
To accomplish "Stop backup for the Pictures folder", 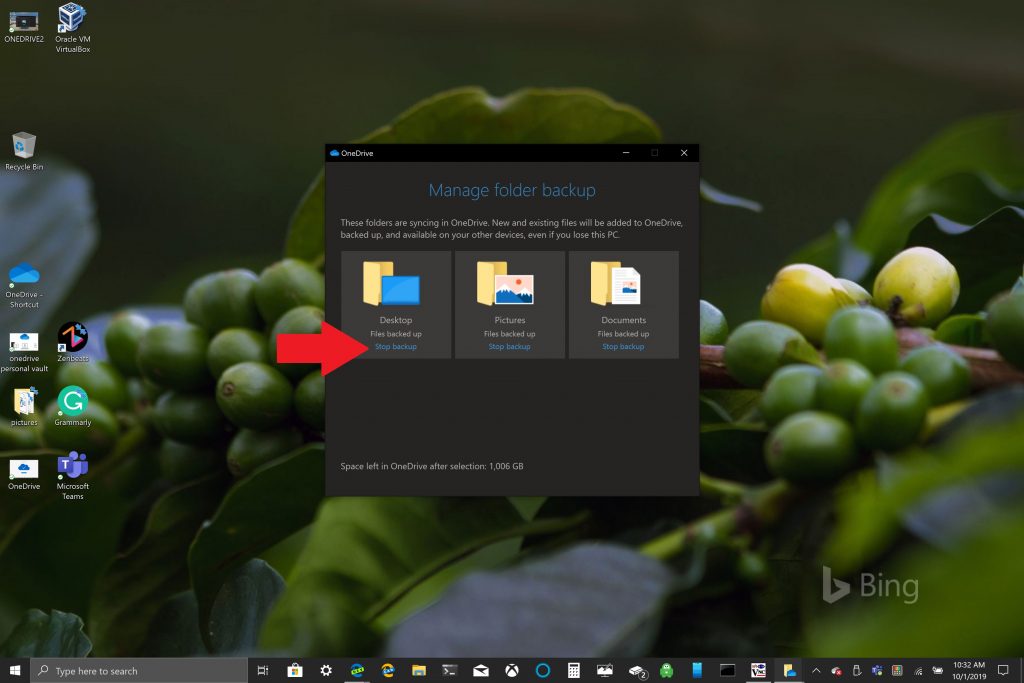I will pos(509,347).
